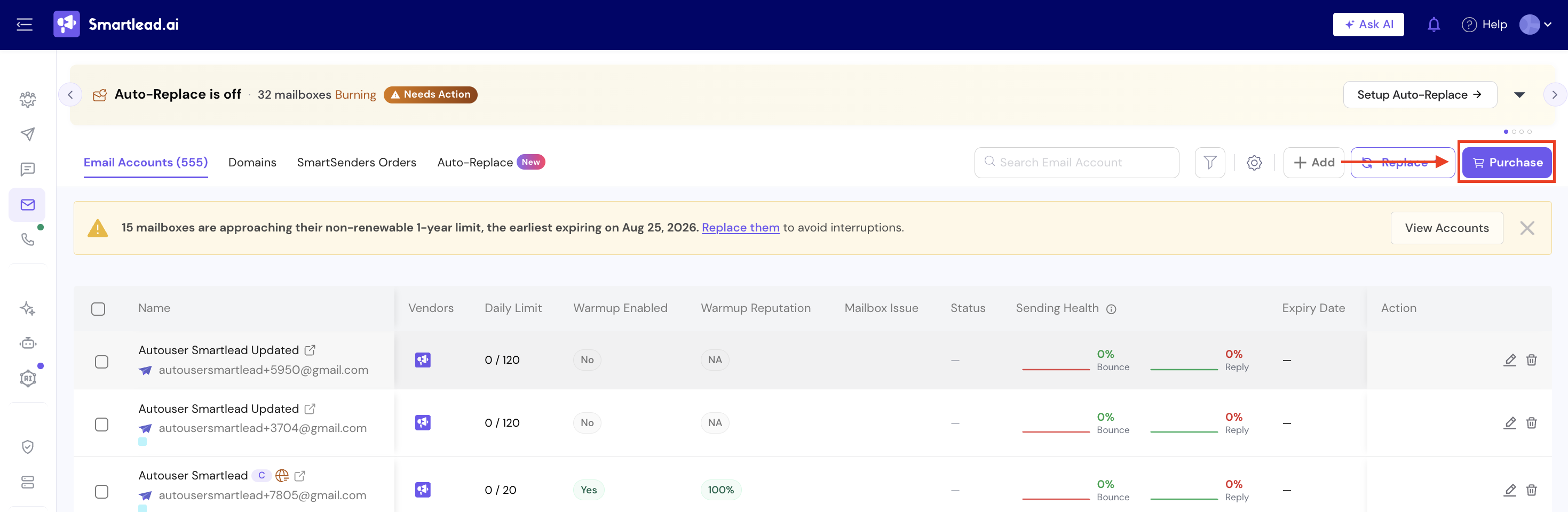Open the phone dialer sidebar icon
Image resolution: width=1568 pixels, height=512 pixels.
[27, 239]
